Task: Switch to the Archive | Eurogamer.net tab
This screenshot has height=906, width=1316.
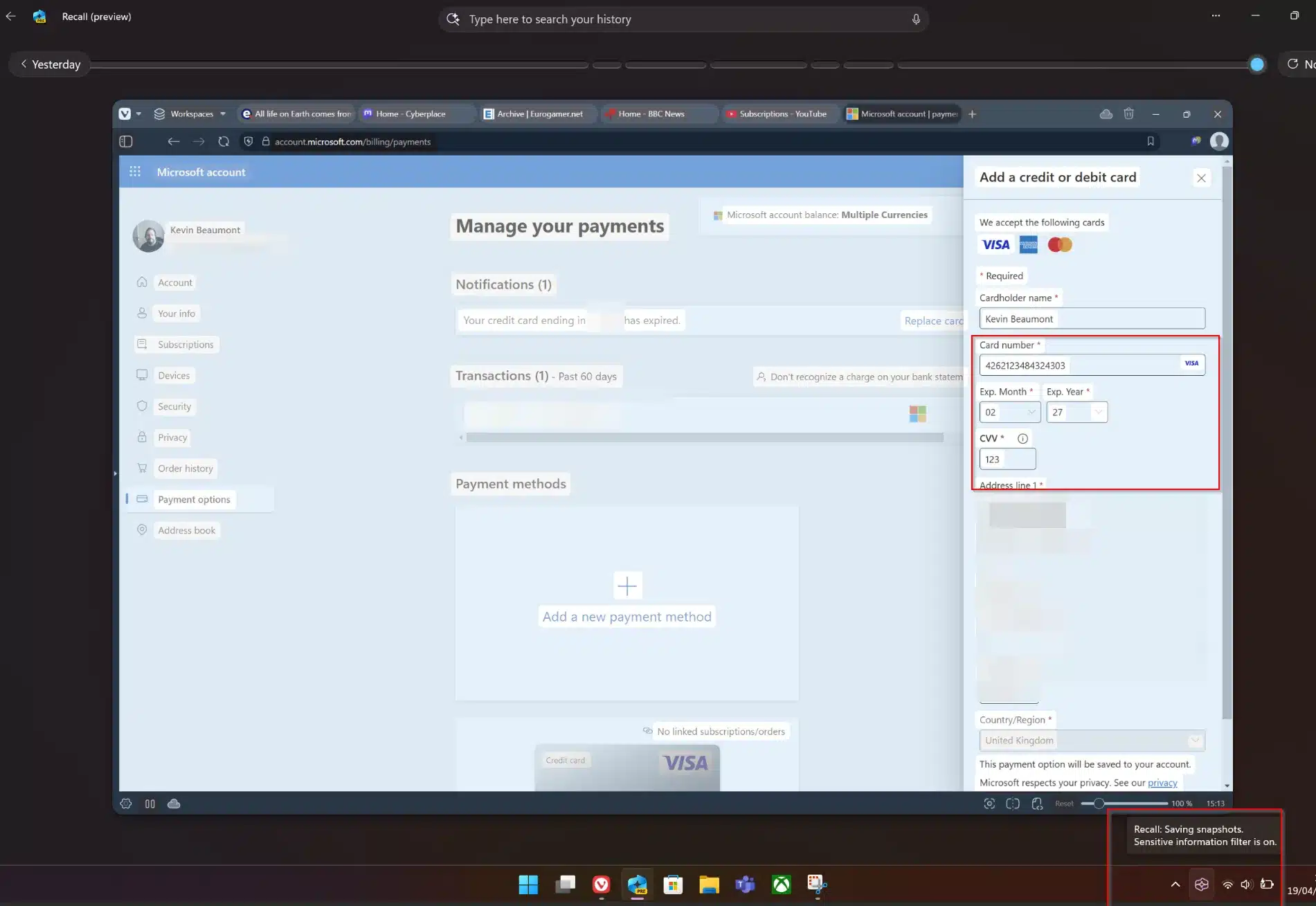Action: point(539,114)
